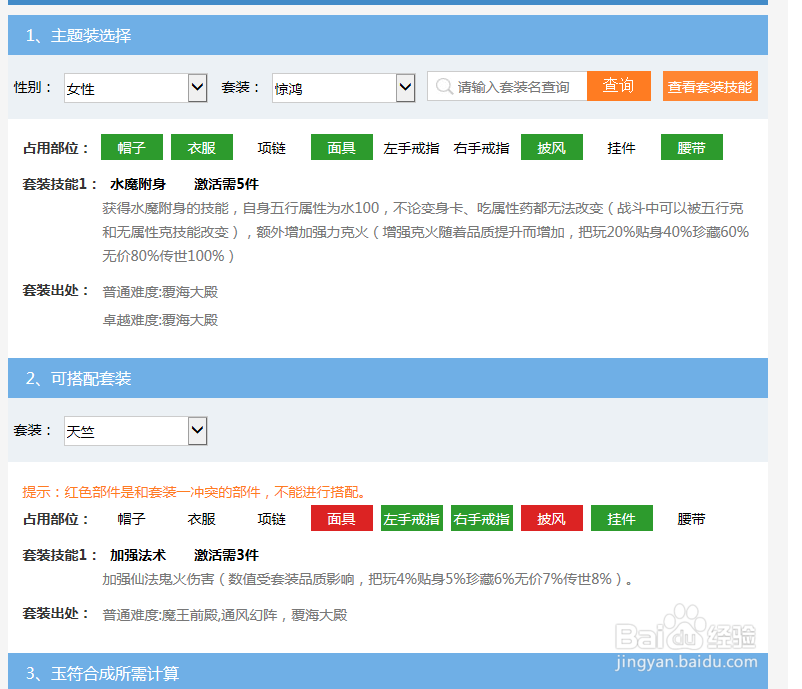Click the 激活需3件 text
The height and width of the screenshot is (689, 802).
[226, 555]
